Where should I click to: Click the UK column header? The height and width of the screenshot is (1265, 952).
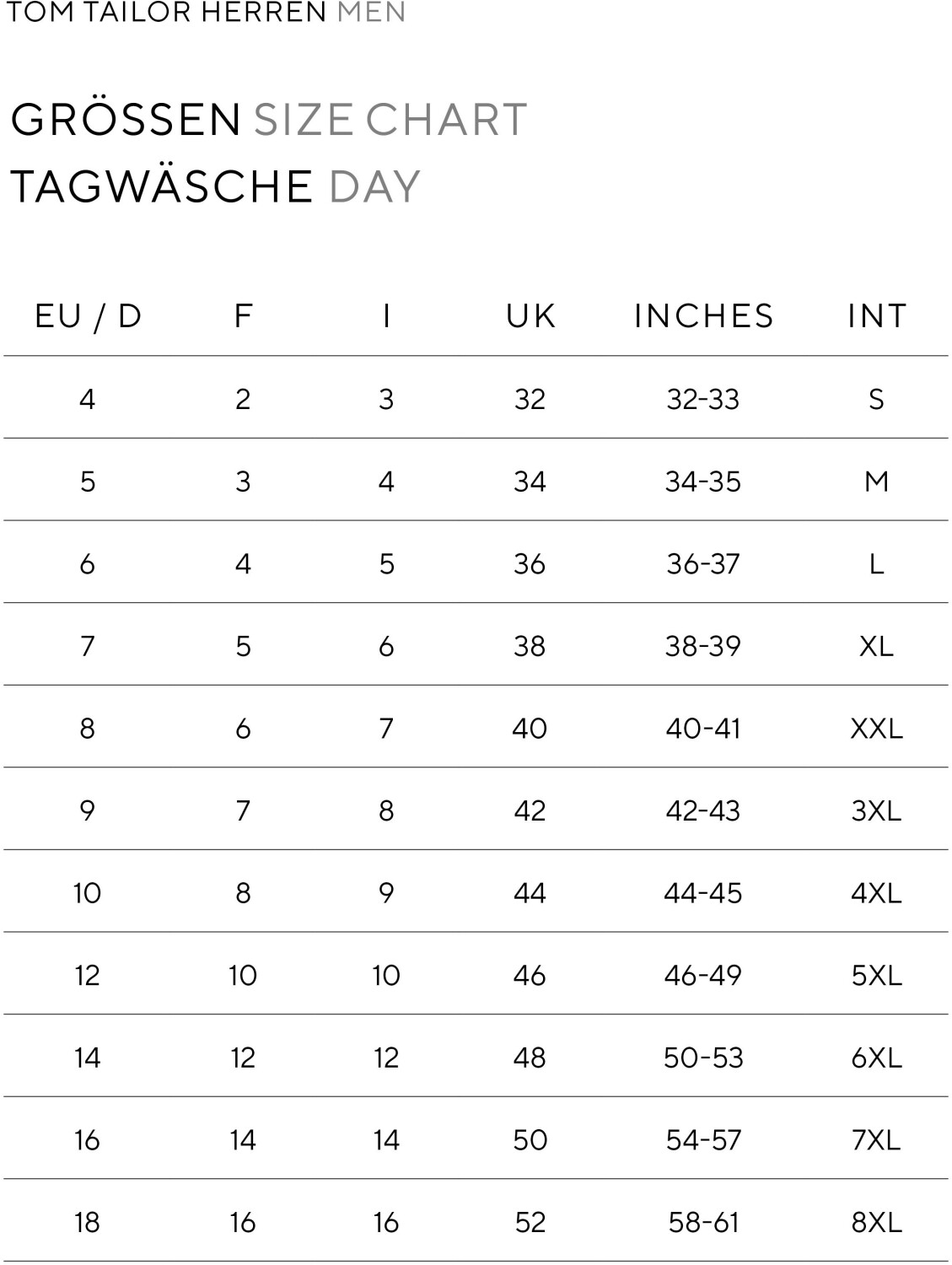pos(530,316)
